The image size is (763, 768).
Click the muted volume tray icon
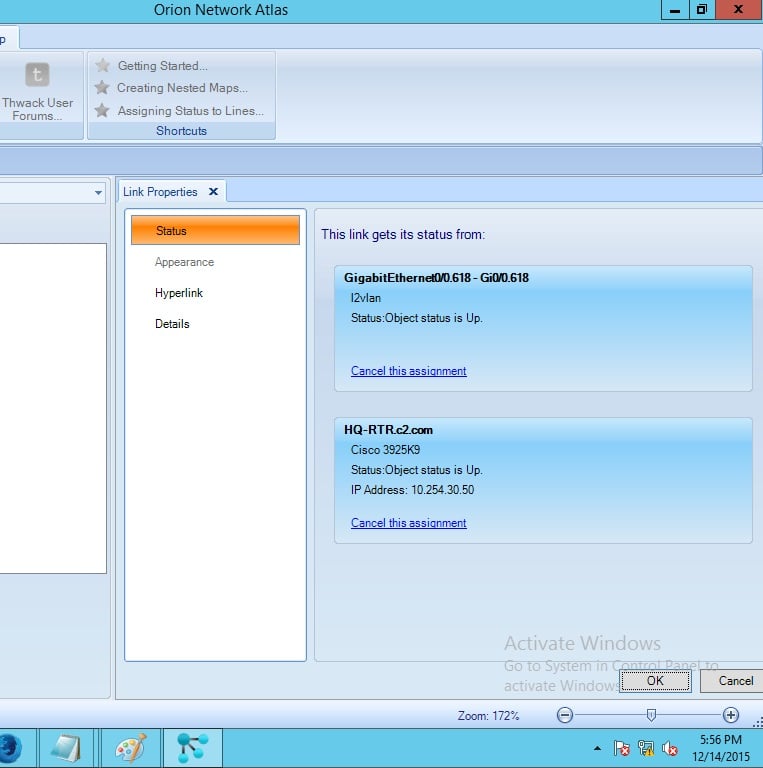(669, 748)
